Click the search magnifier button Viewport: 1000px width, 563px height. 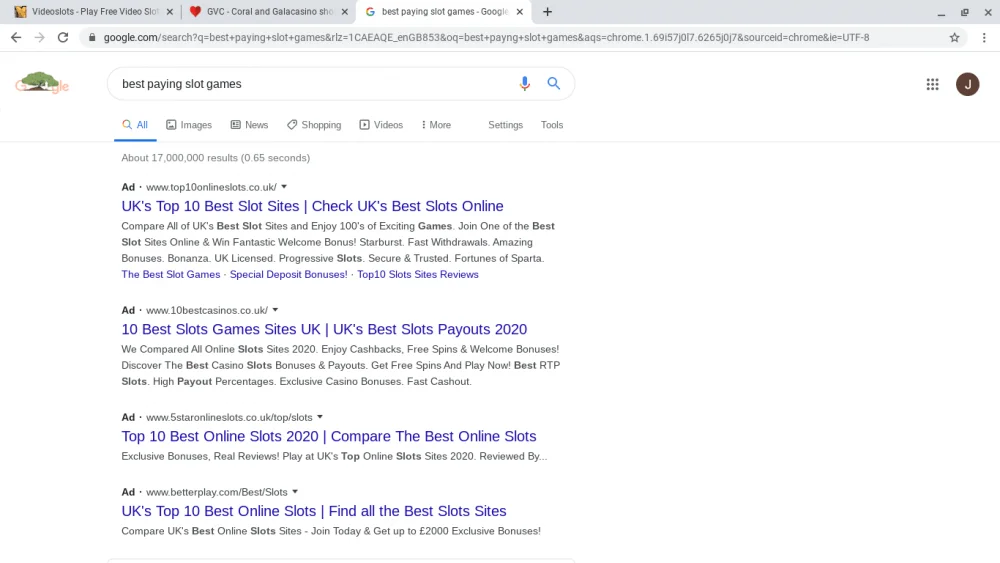pyautogui.click(x=554, y=84)
